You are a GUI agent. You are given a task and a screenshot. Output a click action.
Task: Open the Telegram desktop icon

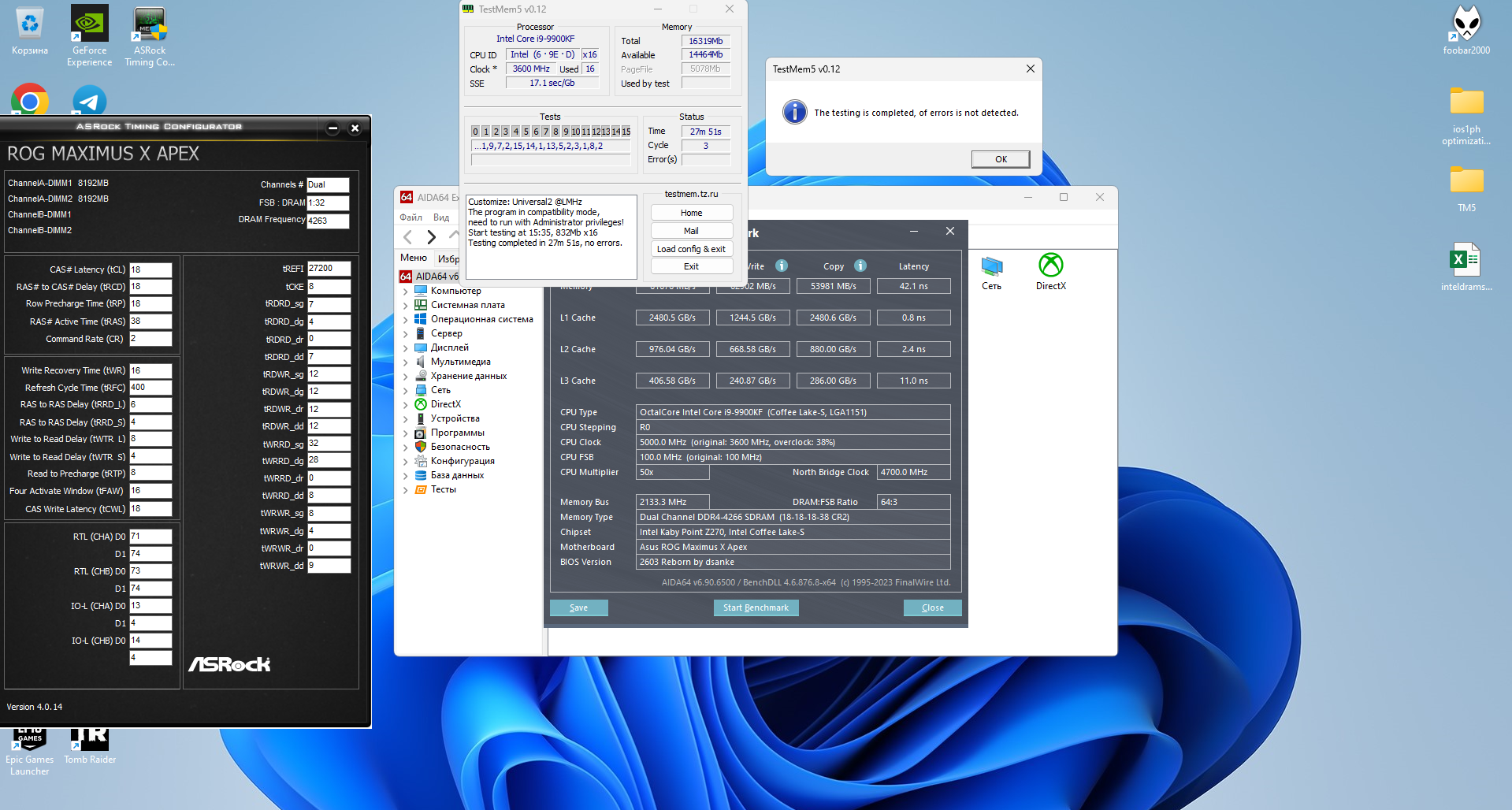click(89, 101)
